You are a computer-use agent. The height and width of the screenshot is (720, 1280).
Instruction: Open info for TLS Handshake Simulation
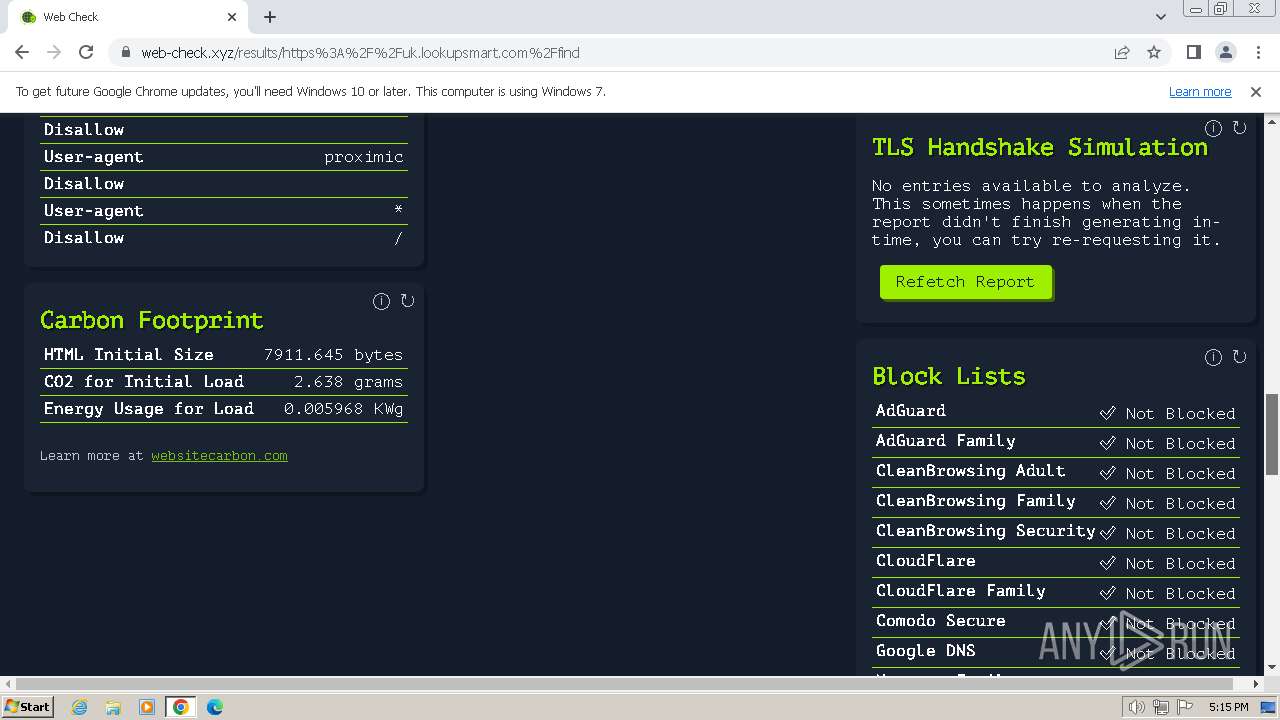(1213, 128)
